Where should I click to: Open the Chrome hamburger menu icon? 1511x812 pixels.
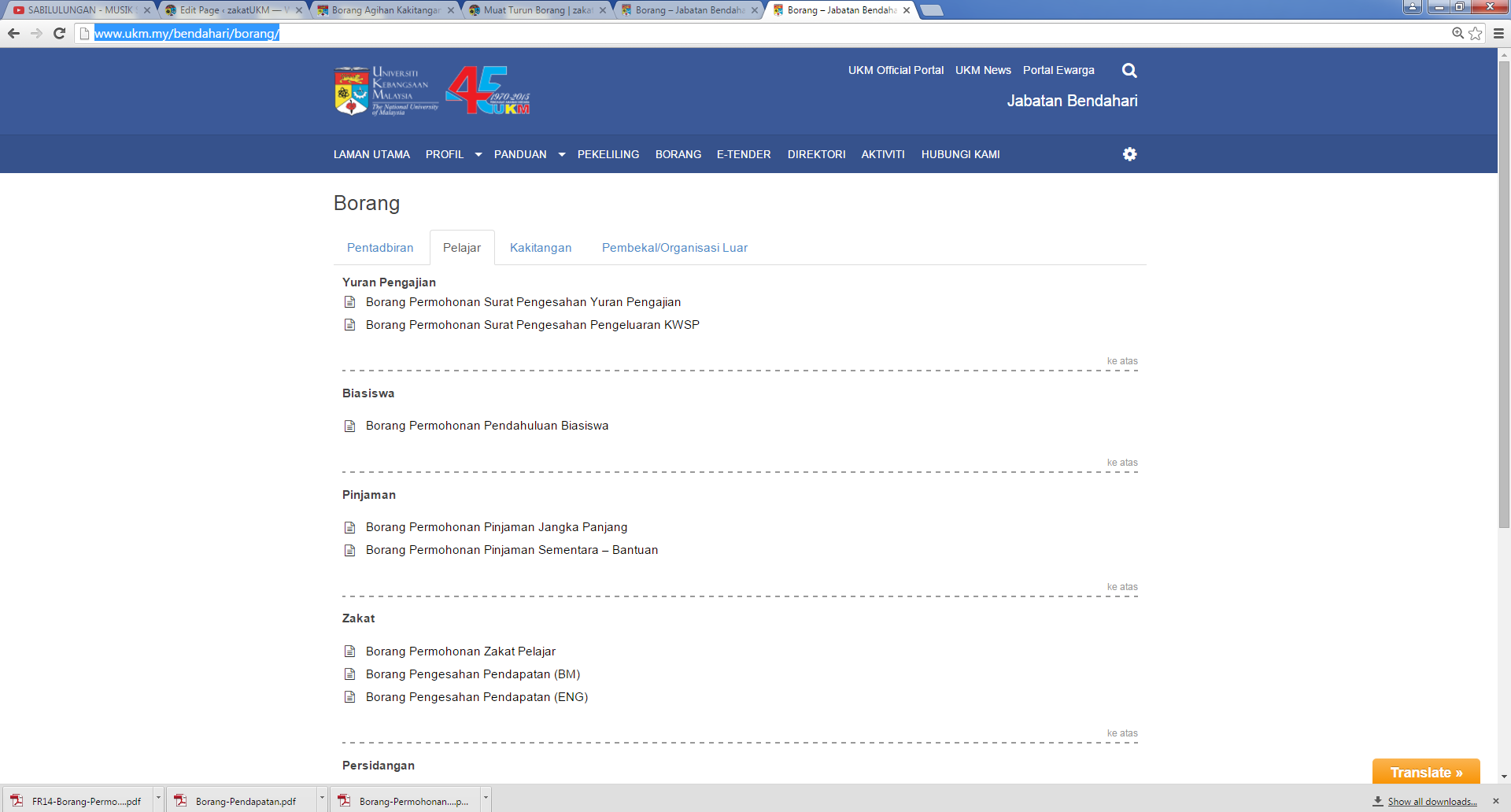click(x=1498, y=33)
